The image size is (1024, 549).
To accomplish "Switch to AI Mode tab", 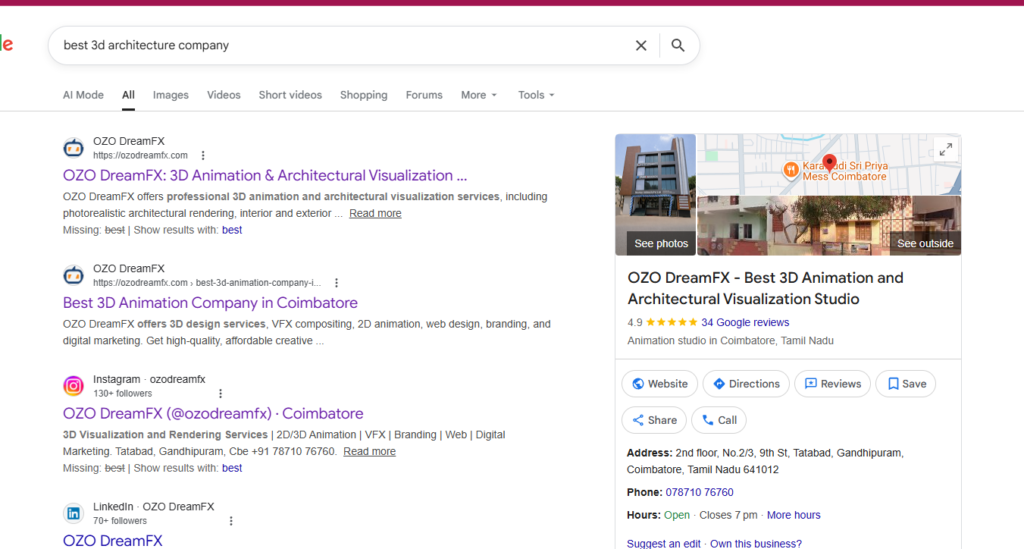I will tap(83, 95).
